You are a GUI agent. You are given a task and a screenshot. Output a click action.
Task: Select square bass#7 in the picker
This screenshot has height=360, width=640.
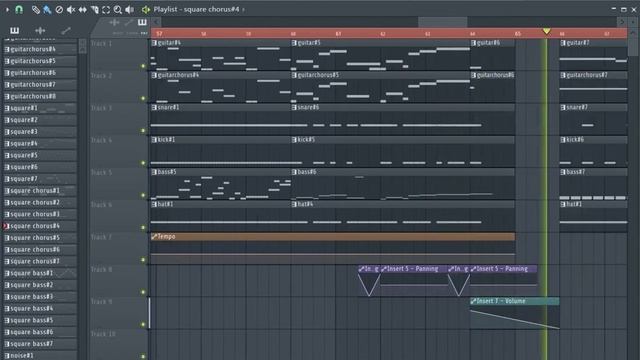[40, 344]
